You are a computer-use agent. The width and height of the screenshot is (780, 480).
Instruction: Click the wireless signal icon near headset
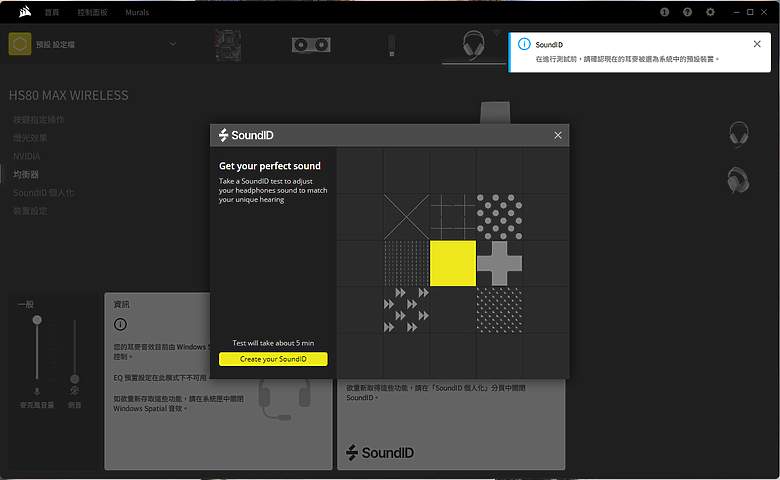coord(496,33)
